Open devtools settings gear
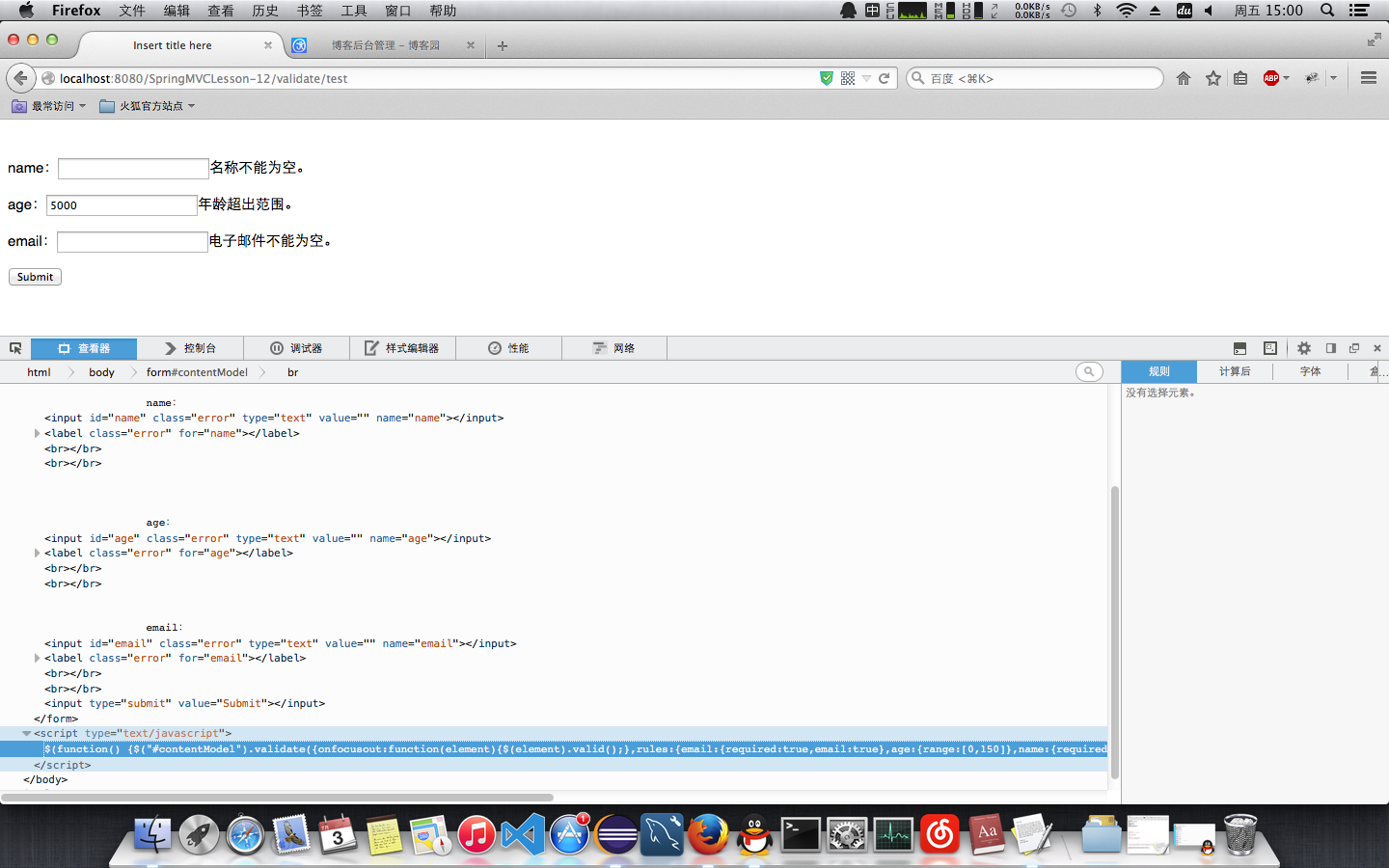 [1304, 348]
